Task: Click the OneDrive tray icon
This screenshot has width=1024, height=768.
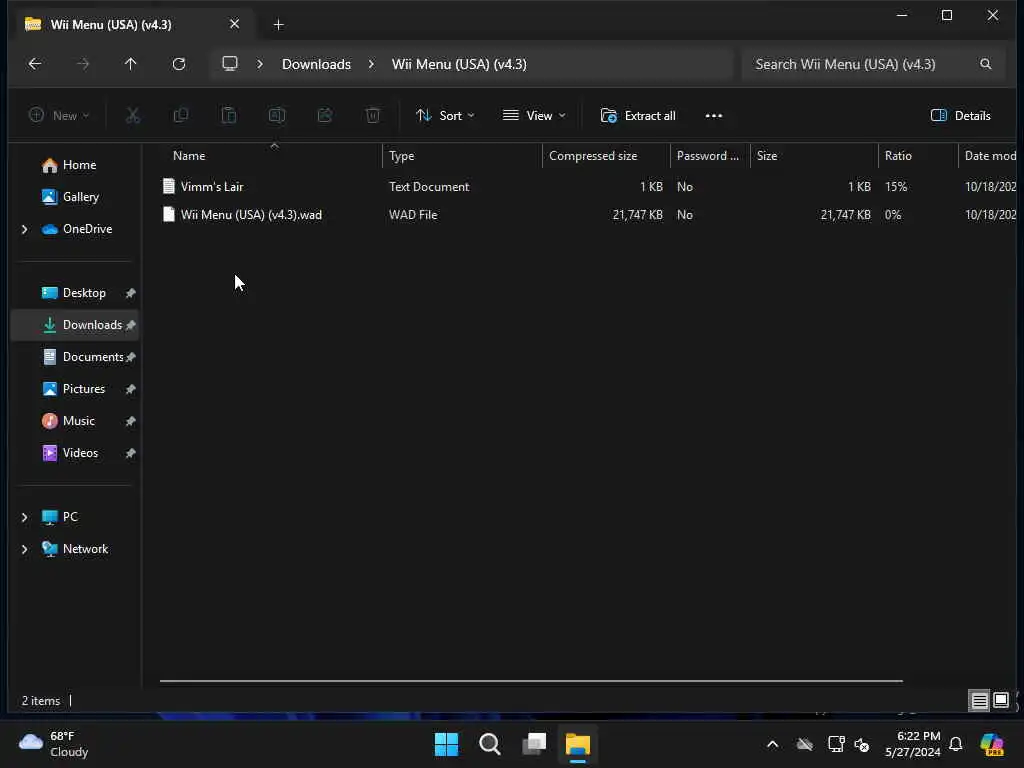Action: (x=805, y=744)
